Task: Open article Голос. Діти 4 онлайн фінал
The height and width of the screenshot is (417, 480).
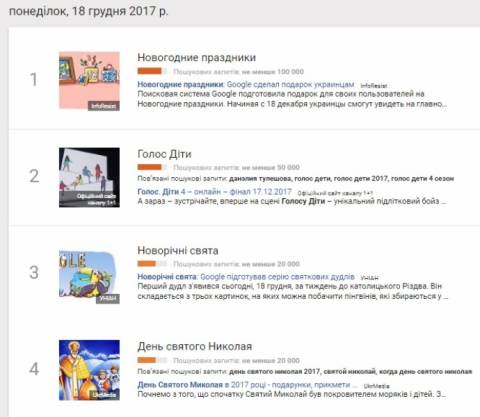Action: pos(214,192)
